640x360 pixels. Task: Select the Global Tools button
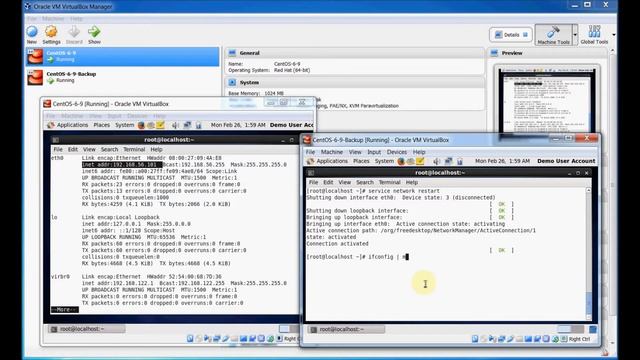pos(594,35)
